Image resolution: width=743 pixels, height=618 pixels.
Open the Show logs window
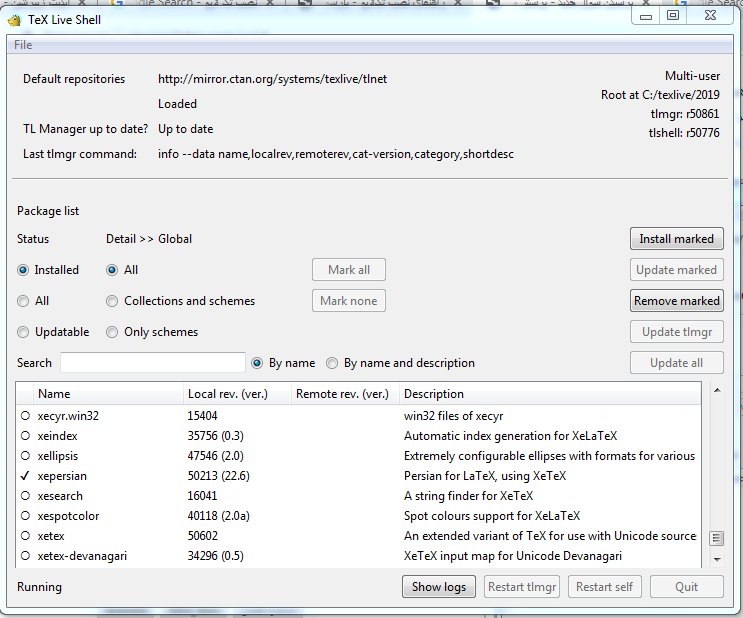[x=439, y=587]
